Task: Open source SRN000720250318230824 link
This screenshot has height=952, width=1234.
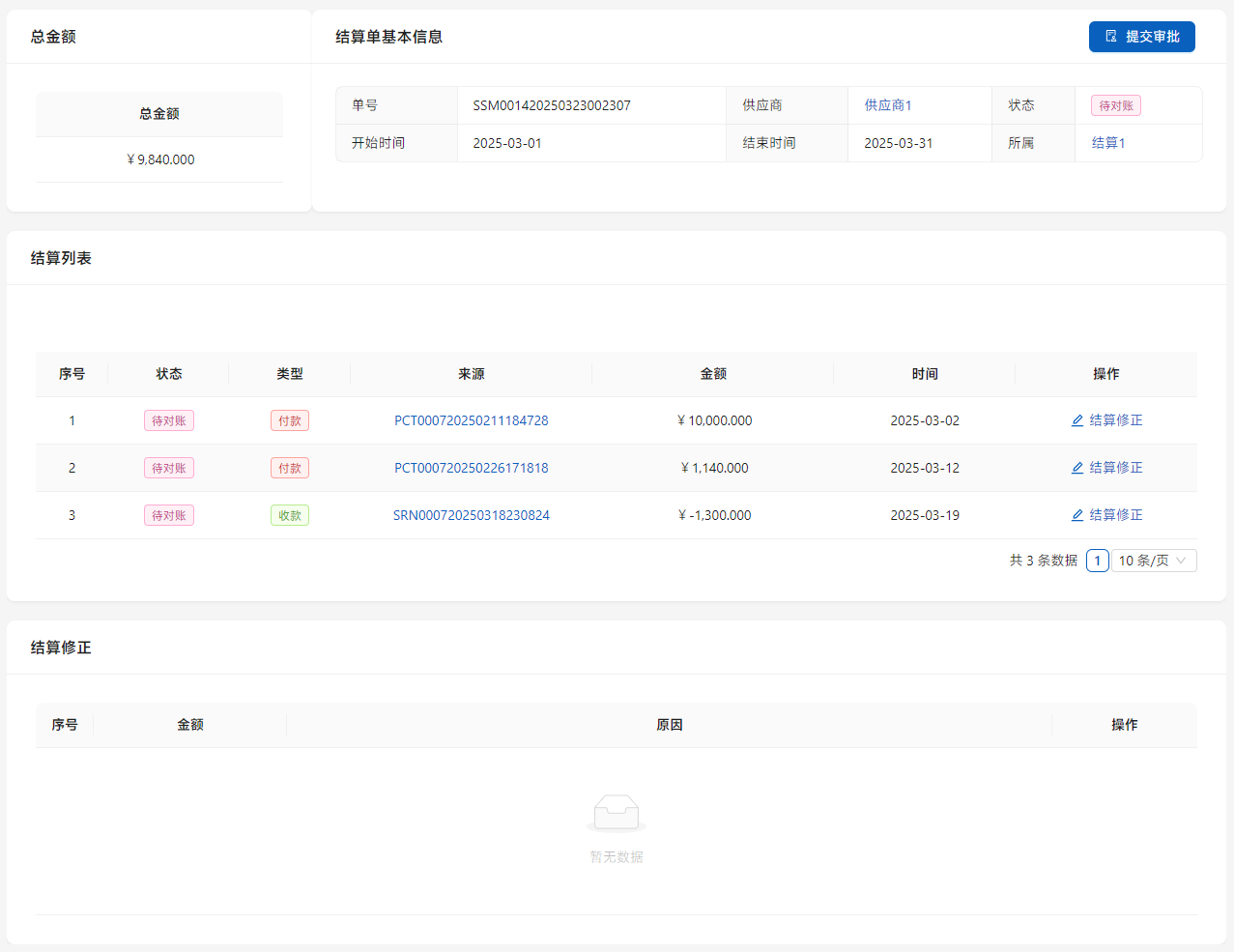Action: (471, 515)
